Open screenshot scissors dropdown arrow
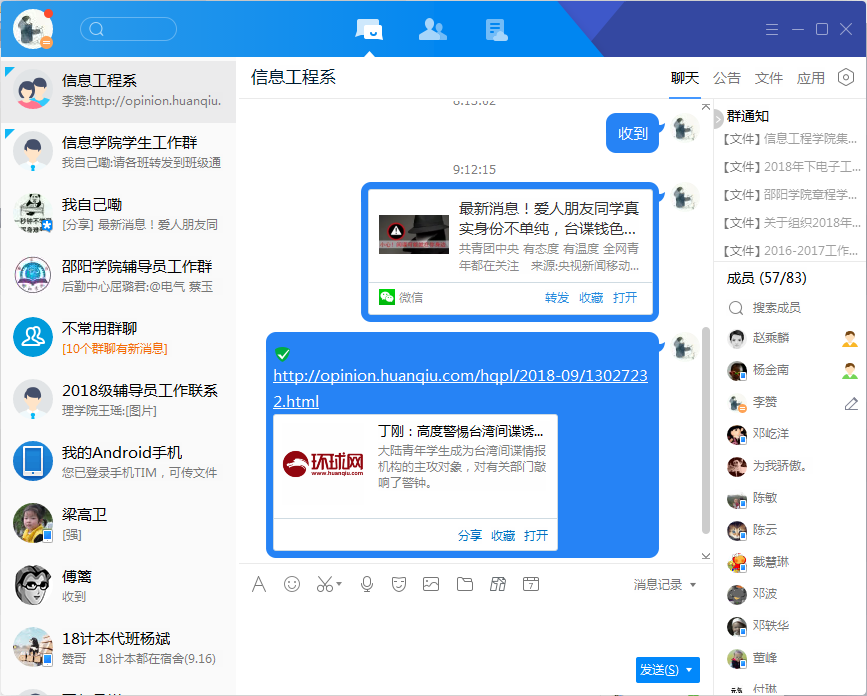867x696 pixels. pyautogui.click(x=339, y=584)
